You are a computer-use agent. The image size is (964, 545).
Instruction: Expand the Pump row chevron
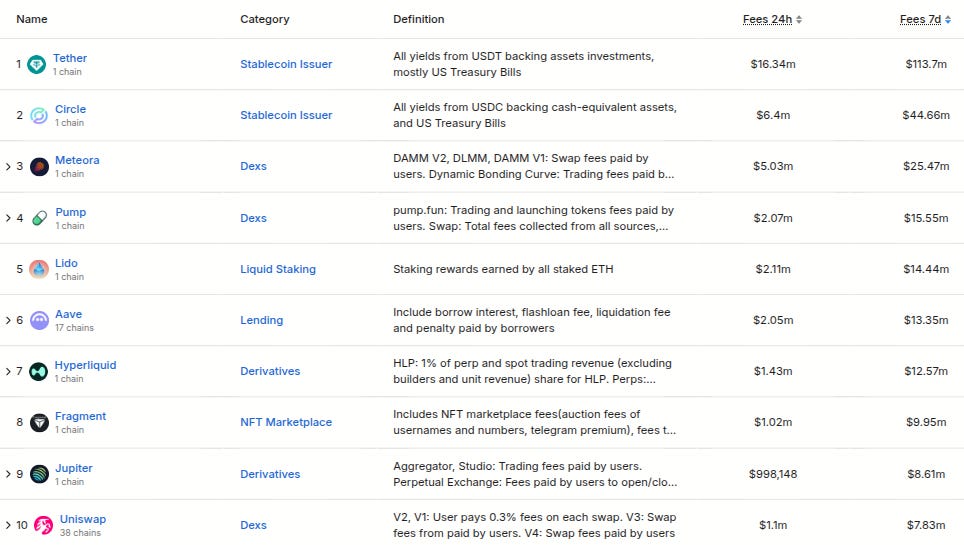(8, 218)
